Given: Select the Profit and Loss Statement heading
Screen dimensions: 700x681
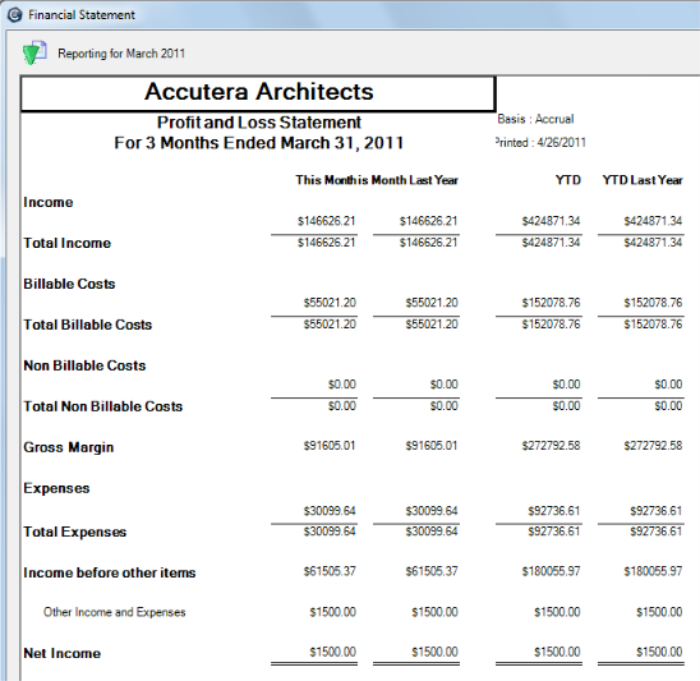Looking at the screenshot, I should click(259, 122).
